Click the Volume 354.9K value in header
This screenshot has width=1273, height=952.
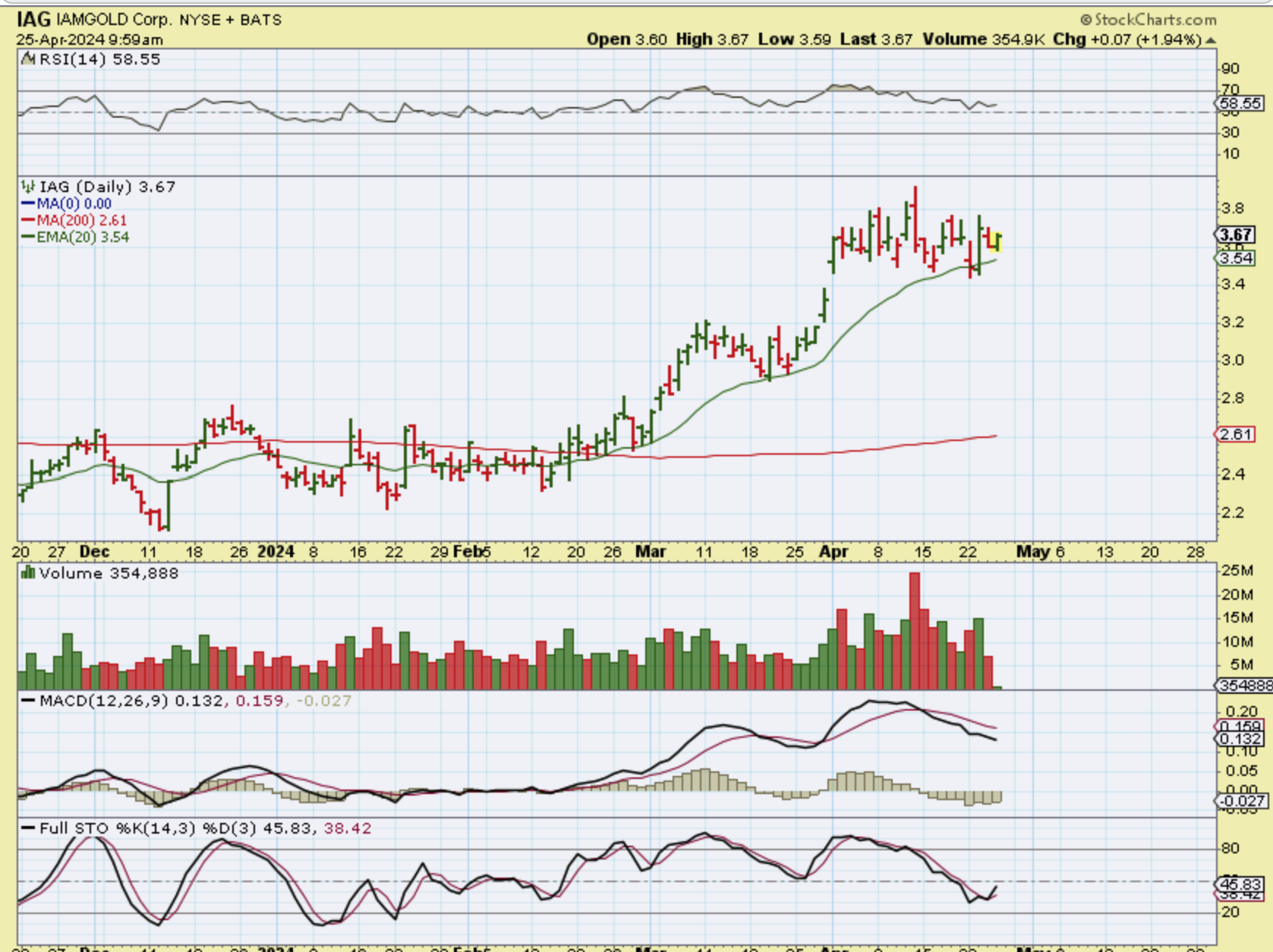(x=984, y=39)
